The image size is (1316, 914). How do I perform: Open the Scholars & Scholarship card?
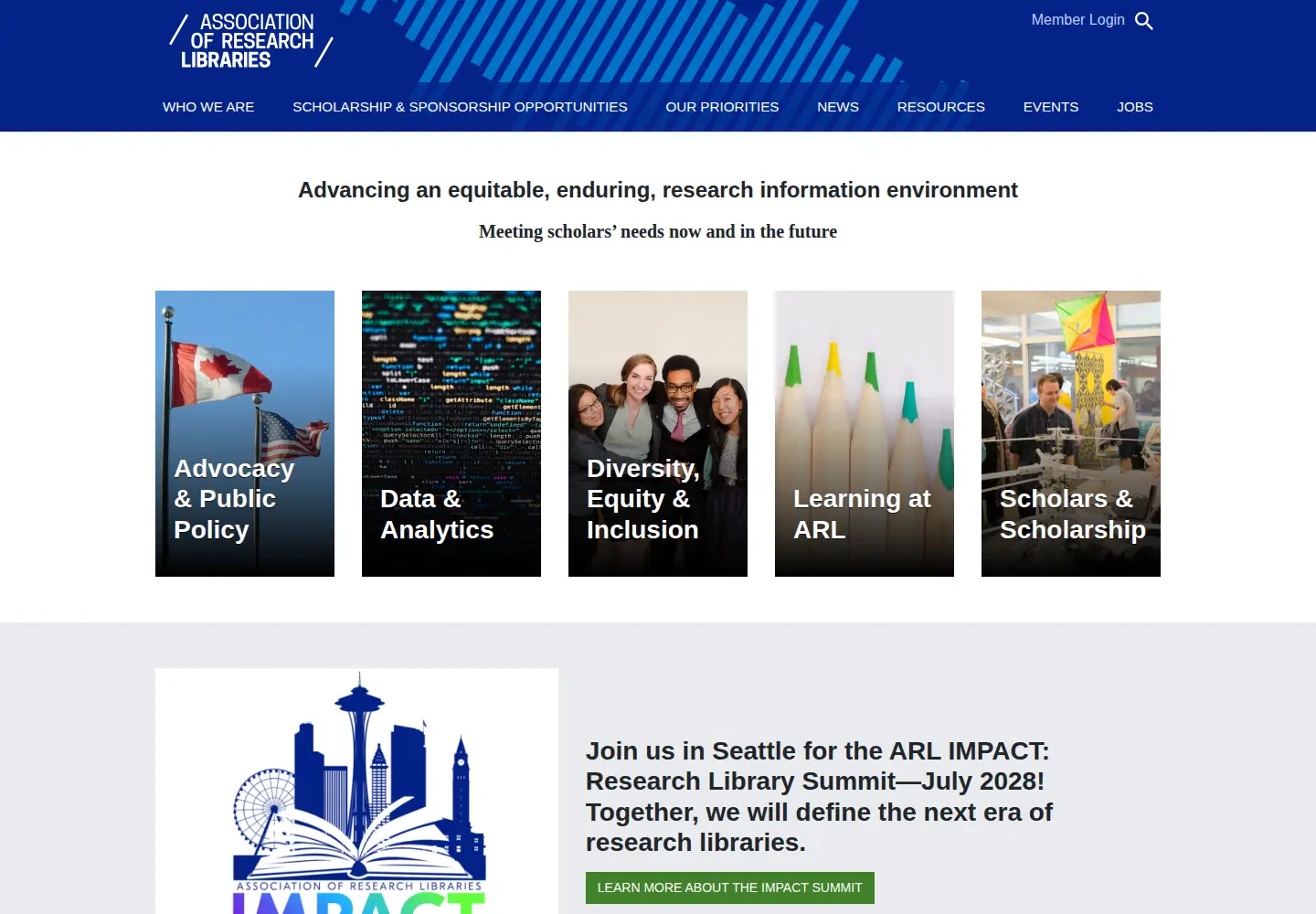tap(1071, 433)
